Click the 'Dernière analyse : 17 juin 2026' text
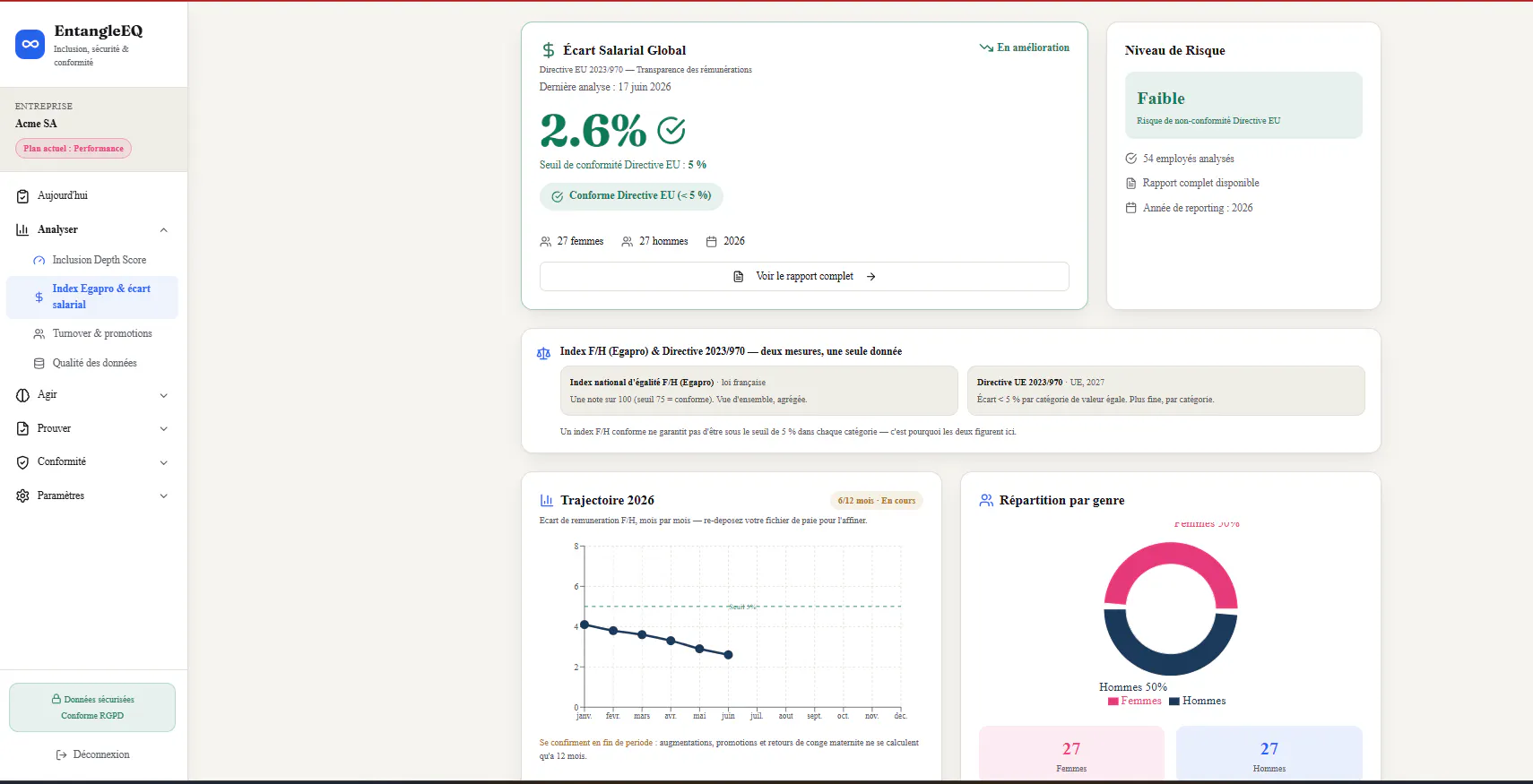Screen dimensions: 1533x784 pyautogui.click(x=605, y=87)
